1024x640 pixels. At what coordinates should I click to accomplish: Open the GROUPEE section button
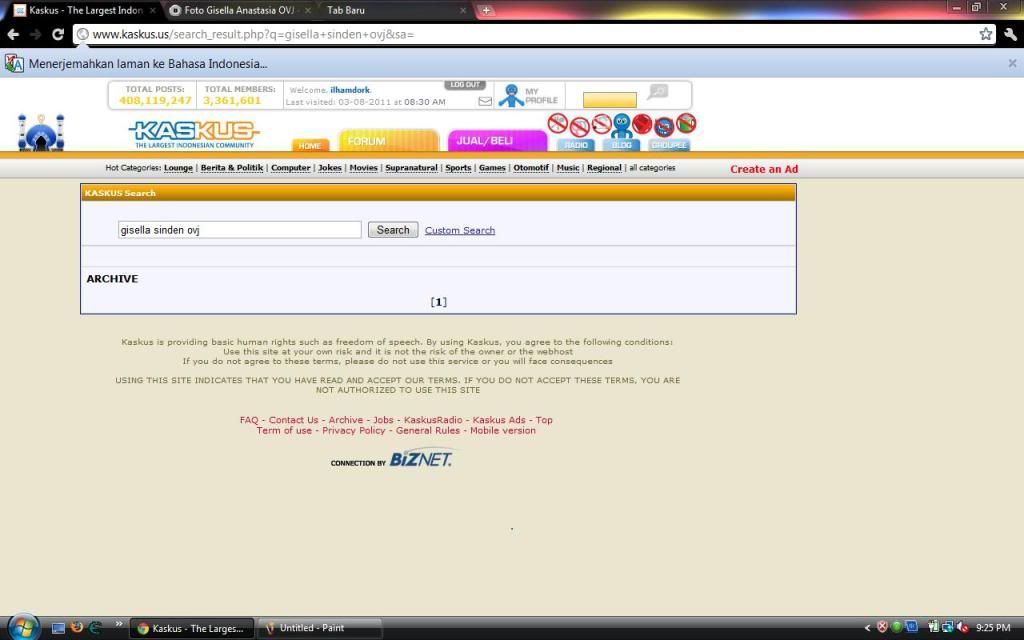coord(669,145)
